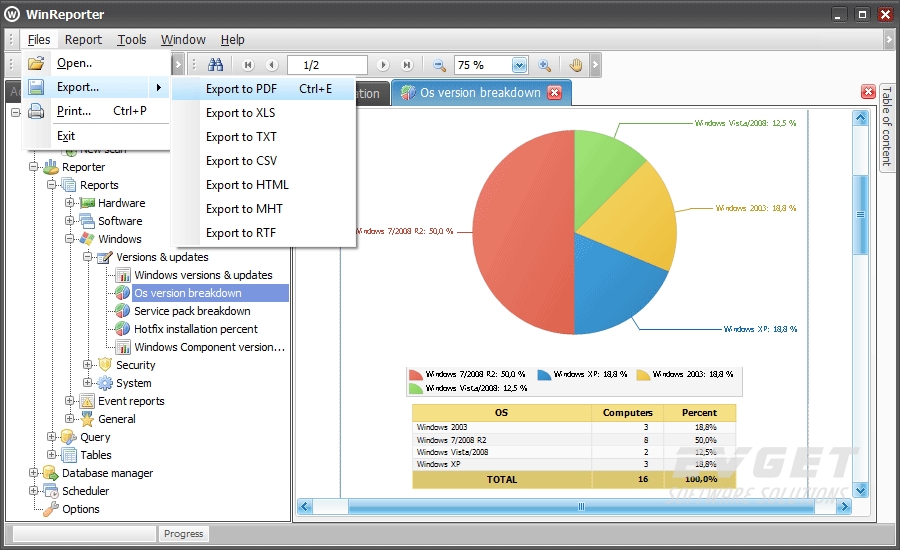Select Windows versions & updates report
The width and height of the screenshot is (900, 550).
tap(203, 275)
